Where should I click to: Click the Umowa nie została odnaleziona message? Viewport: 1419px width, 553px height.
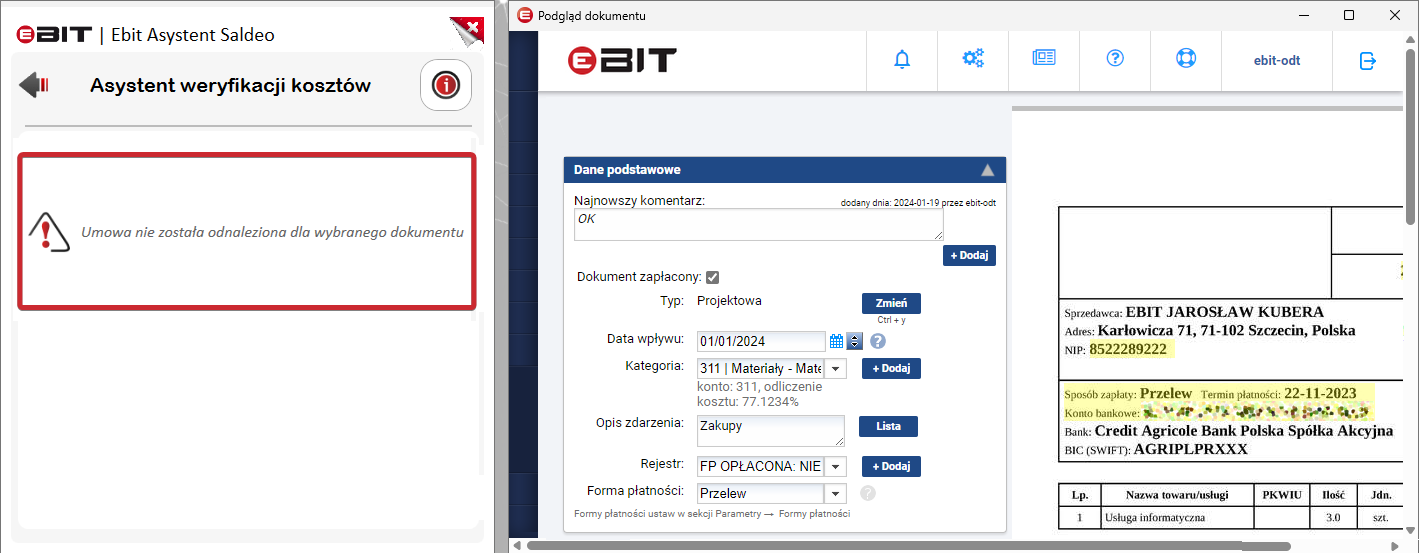pyautogui.click(x=272, y=232)
